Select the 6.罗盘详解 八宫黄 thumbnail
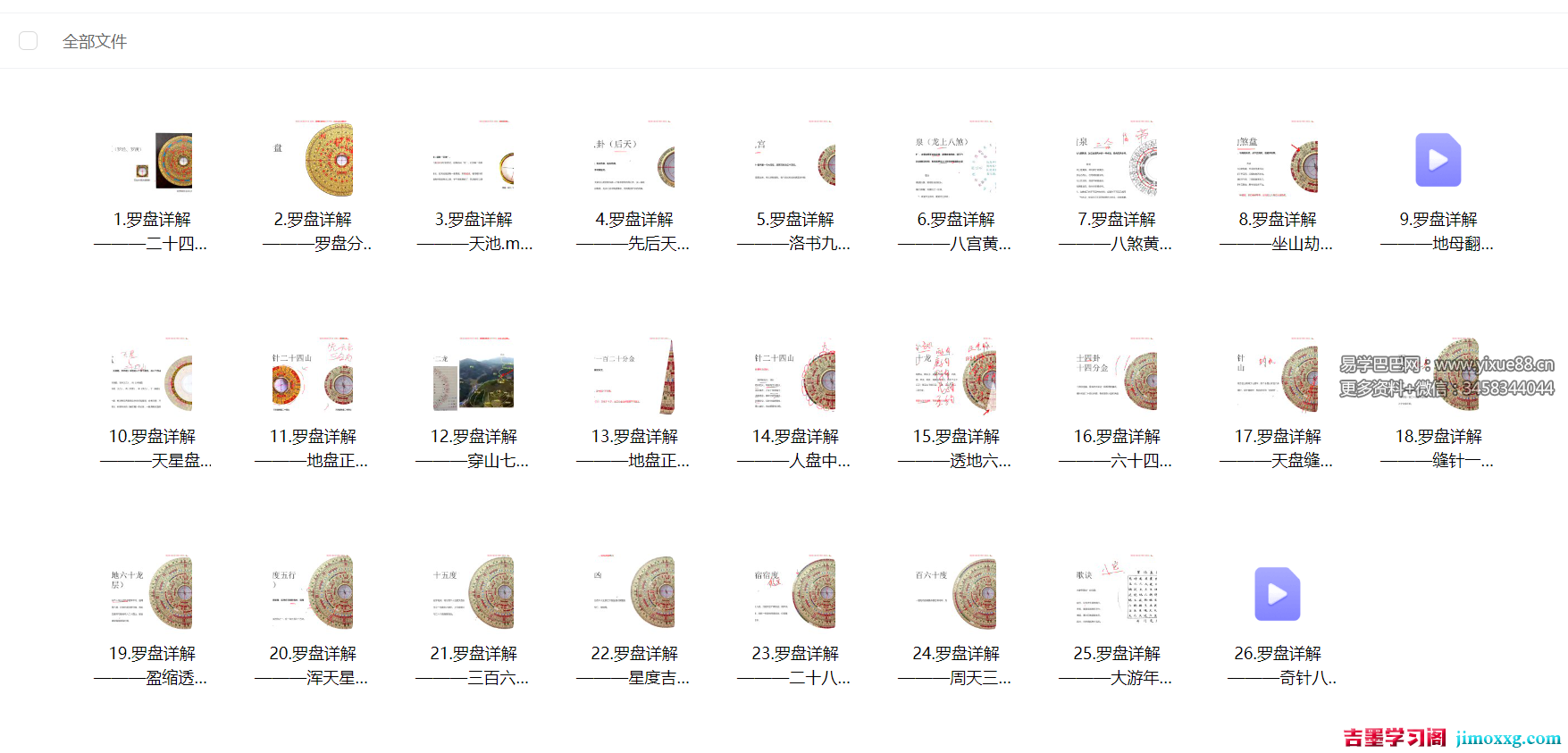The height and width of the screenshot is (753, 1568). coord(956,160)
